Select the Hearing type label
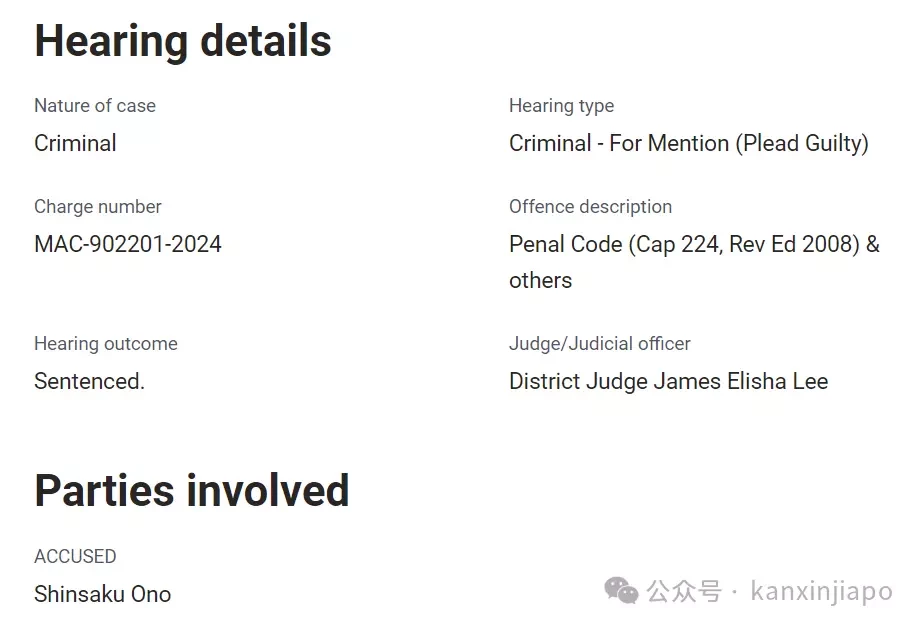The image size is (922, 628). click(562, 106)
